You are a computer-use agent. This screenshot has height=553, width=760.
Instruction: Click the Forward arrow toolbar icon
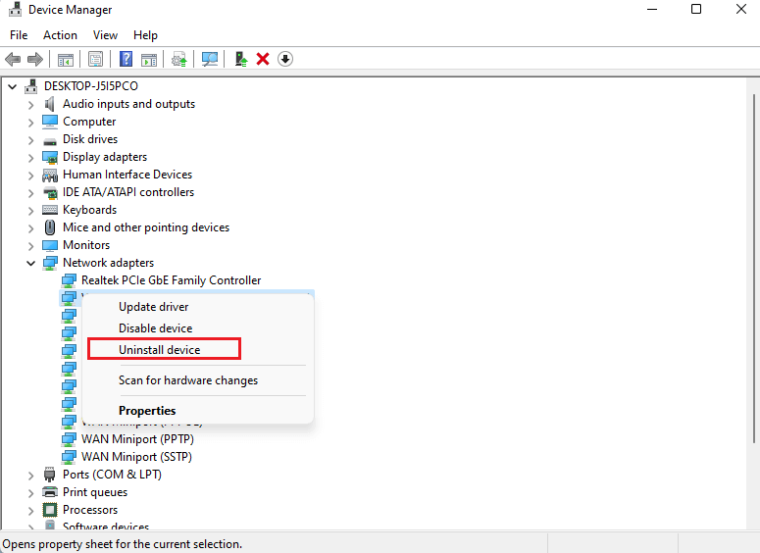coord(35,59)
